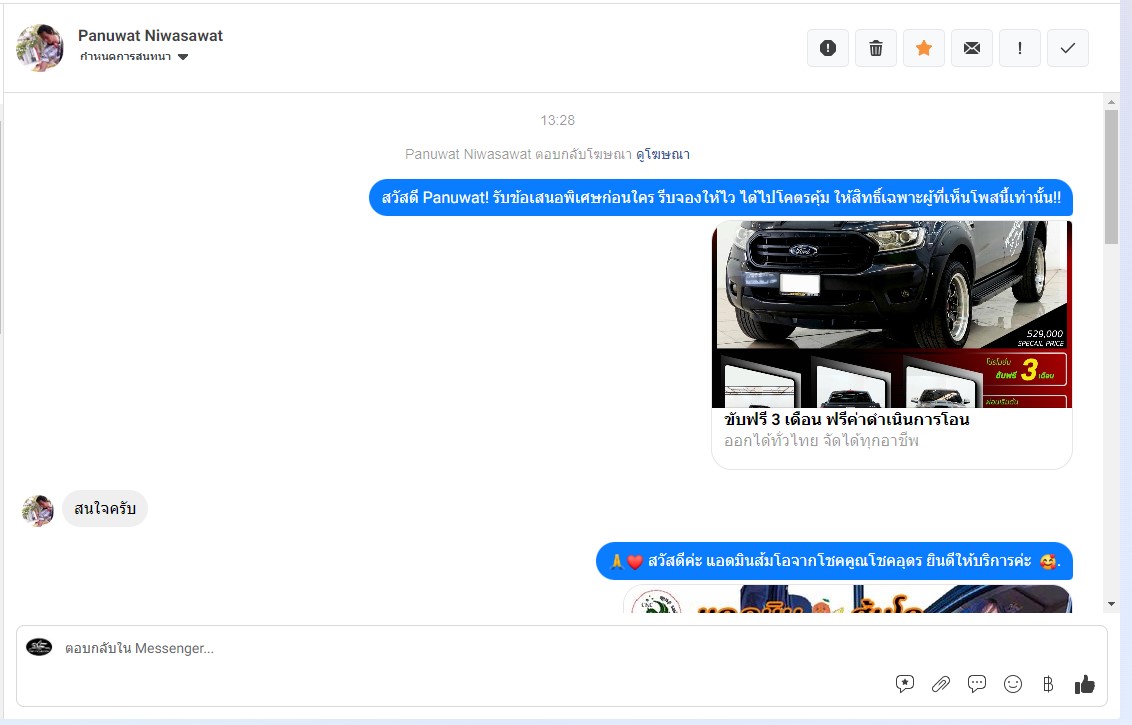Open Panuwat Niwasawat's profile picture in header
This screenshot has height=725, width=1132.
(40, 48)
